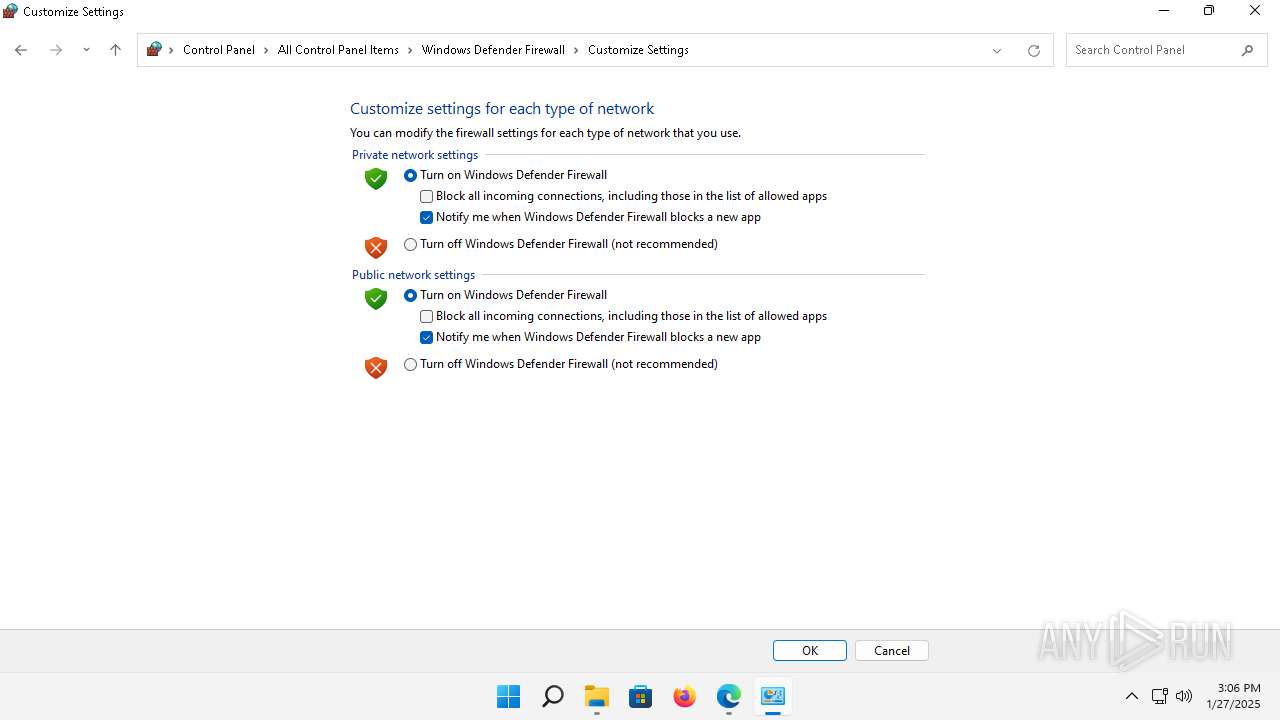Open the Windows Start menu
The image size is (1280, 720).
pyautogui.click(x=509, y=696)
